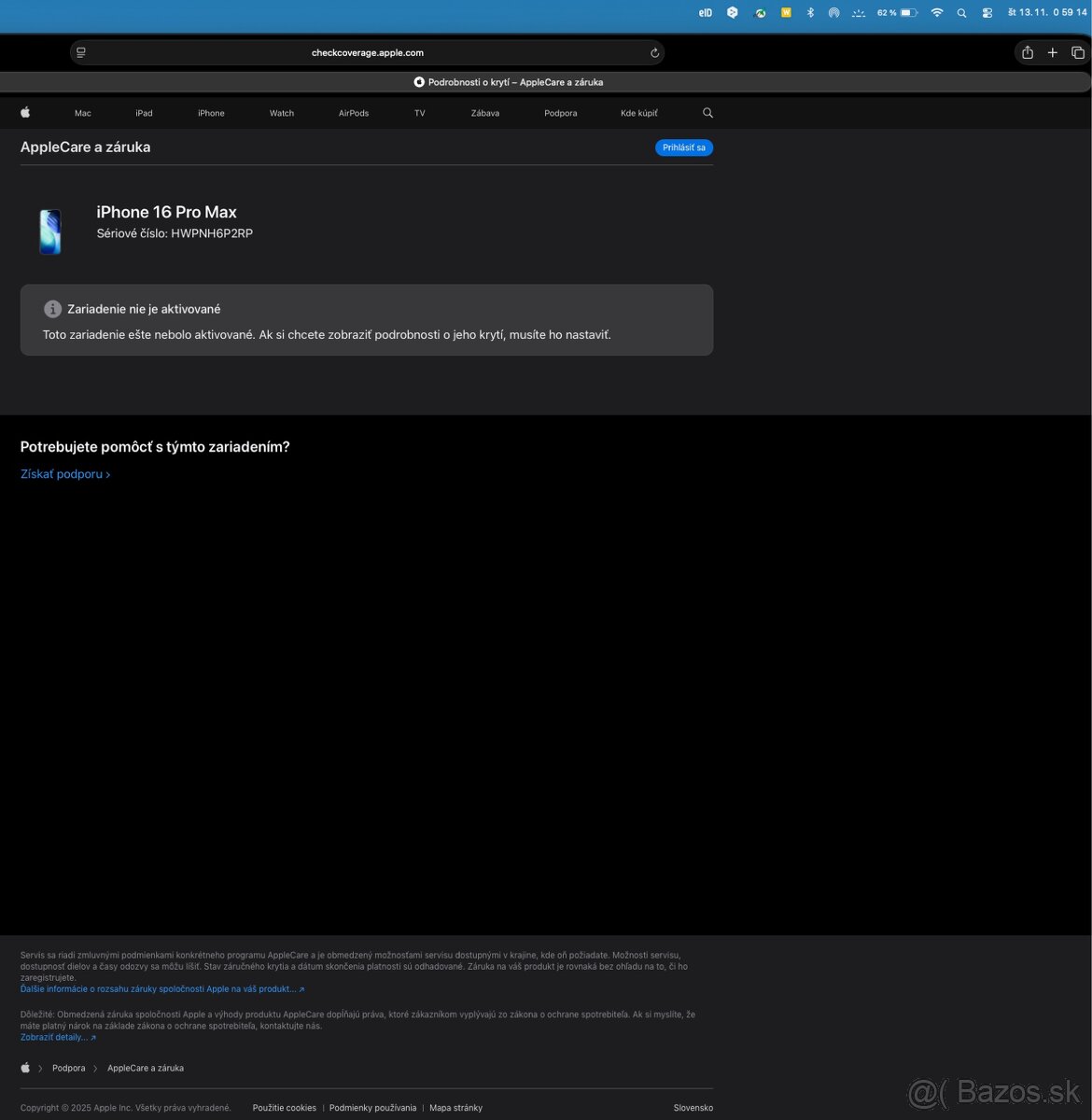Select Podpora in the navigation bar
The height and width of the screenshot is (1120, 1092).
click(561, 113)
